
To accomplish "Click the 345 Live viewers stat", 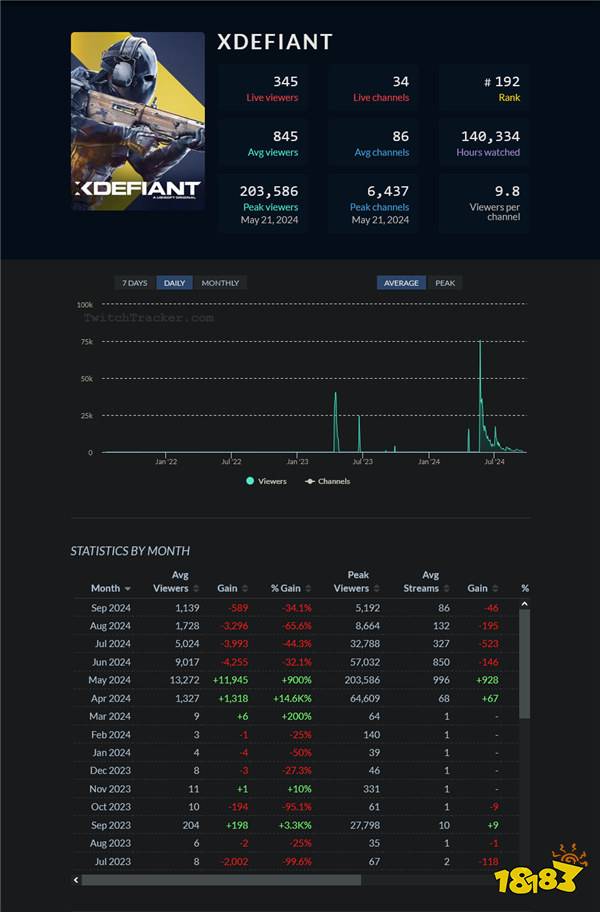I will [x=263, y=88].
